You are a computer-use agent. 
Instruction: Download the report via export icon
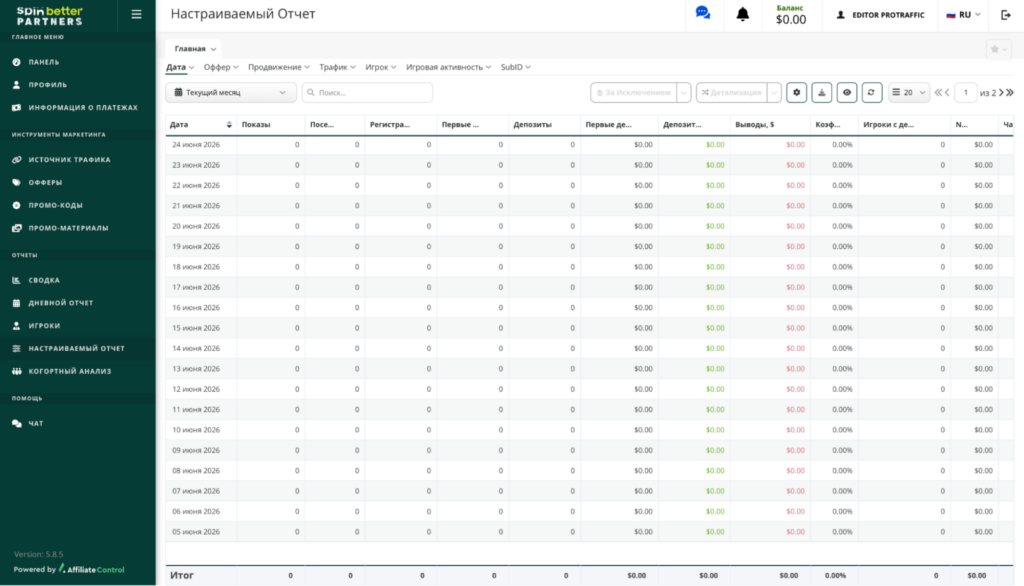pos(822,93)
